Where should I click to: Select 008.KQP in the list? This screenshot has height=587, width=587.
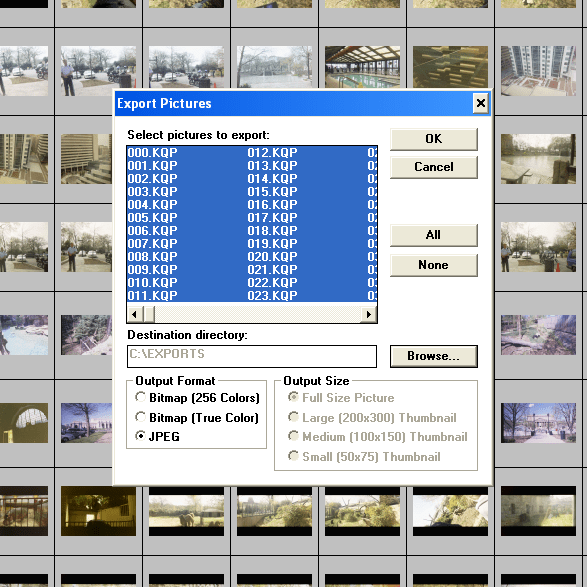click(152, 257)
